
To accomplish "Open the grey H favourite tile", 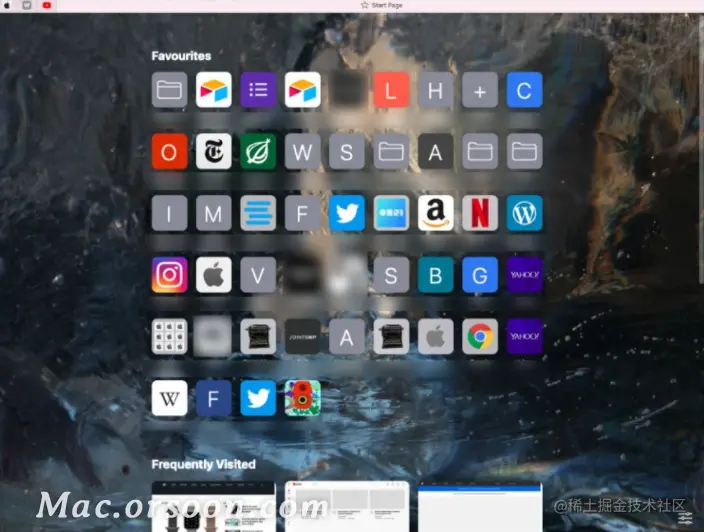I will [436, 90].
